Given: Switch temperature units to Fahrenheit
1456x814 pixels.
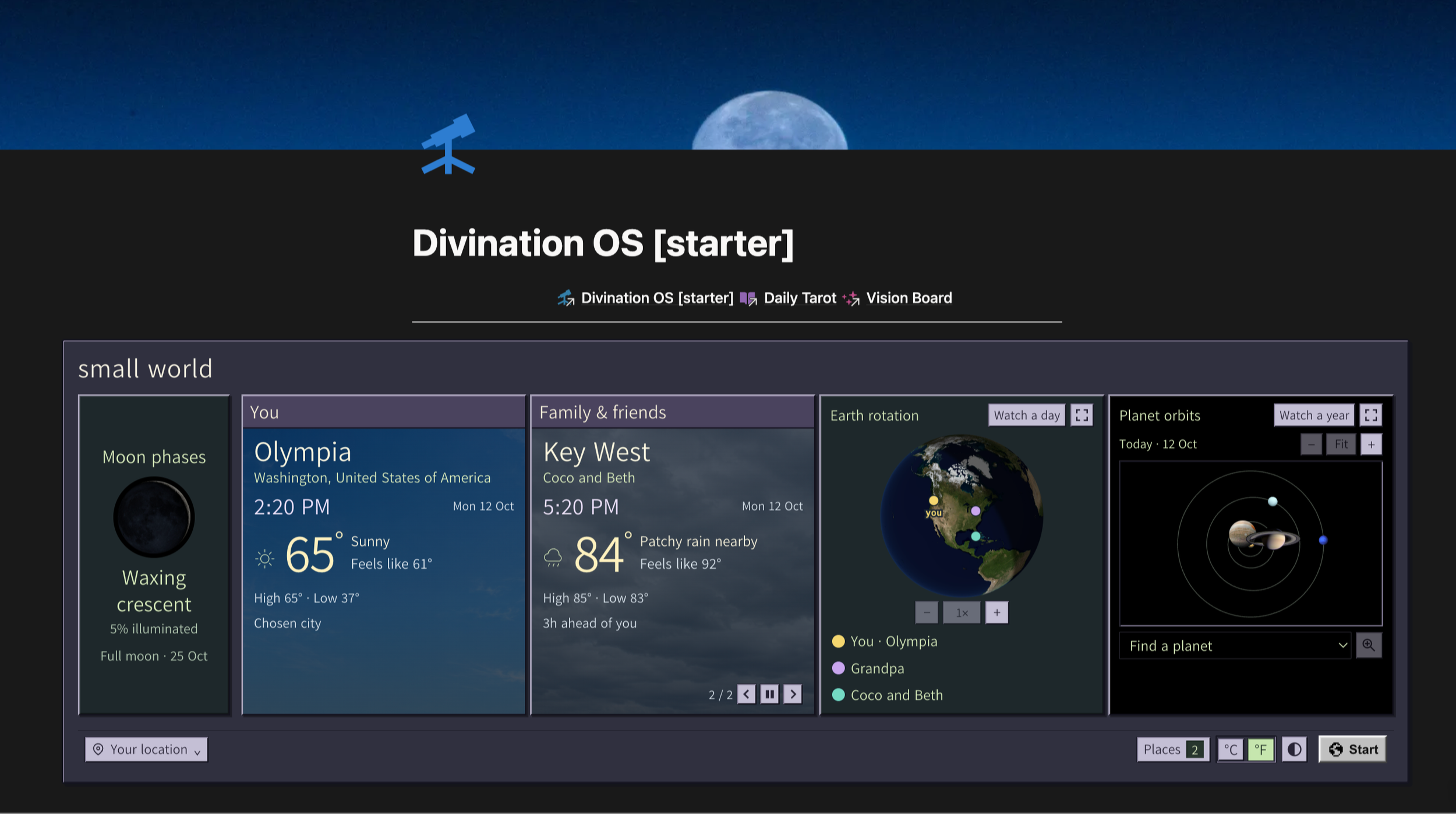Looking at the screenshot, I should (x=1260, y=749).
